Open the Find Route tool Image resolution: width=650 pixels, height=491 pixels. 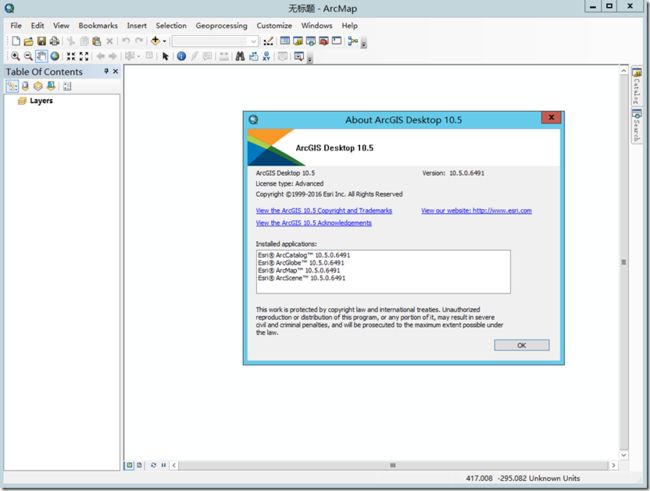[253, 56]
